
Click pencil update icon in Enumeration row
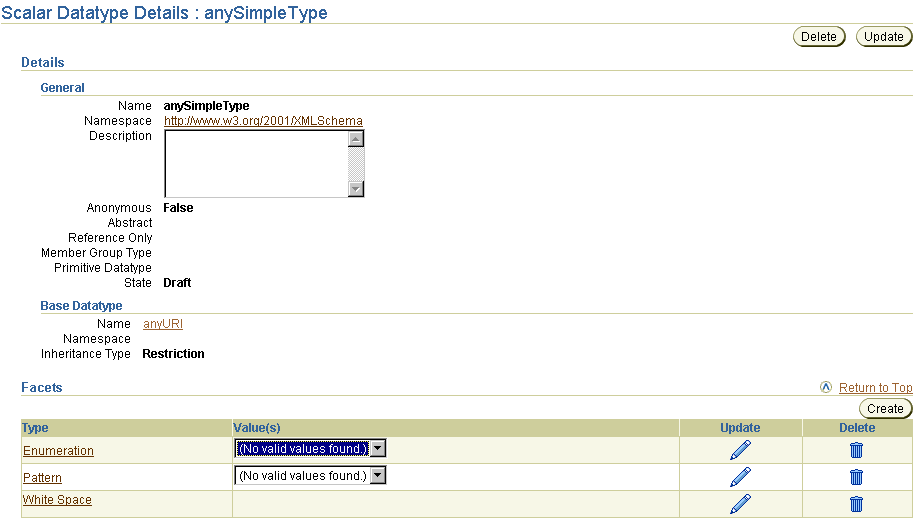[740, 450]
